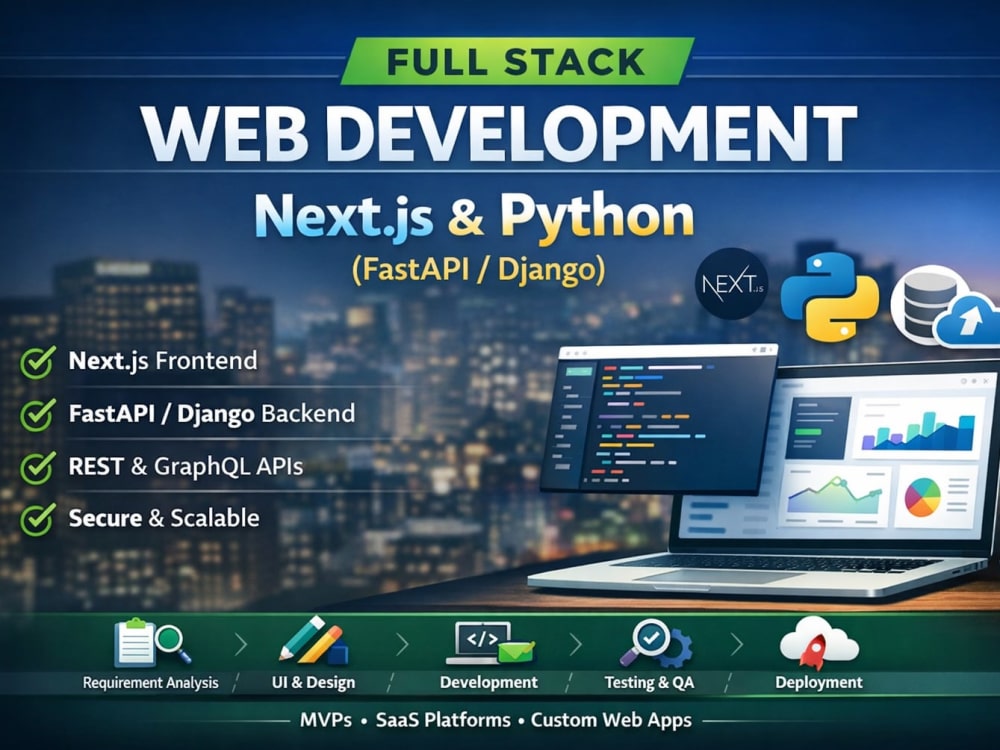The width and height of the screenshot is (1000, 750).
Task: Click the Testing & QA label
Action: coord(649,683)
